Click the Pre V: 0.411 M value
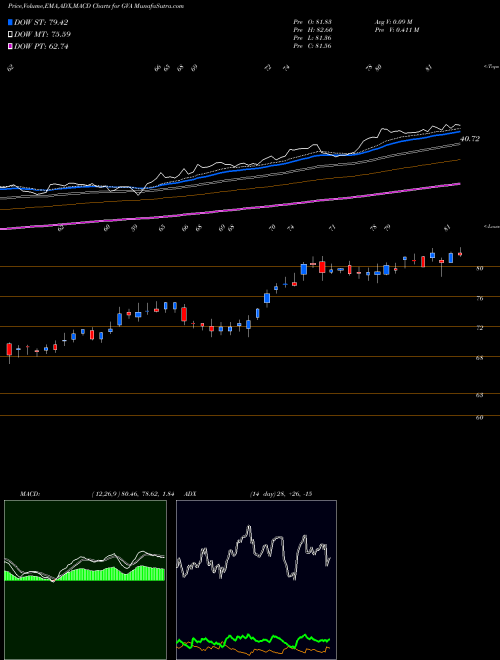500x660 pixels. (396, 30)
